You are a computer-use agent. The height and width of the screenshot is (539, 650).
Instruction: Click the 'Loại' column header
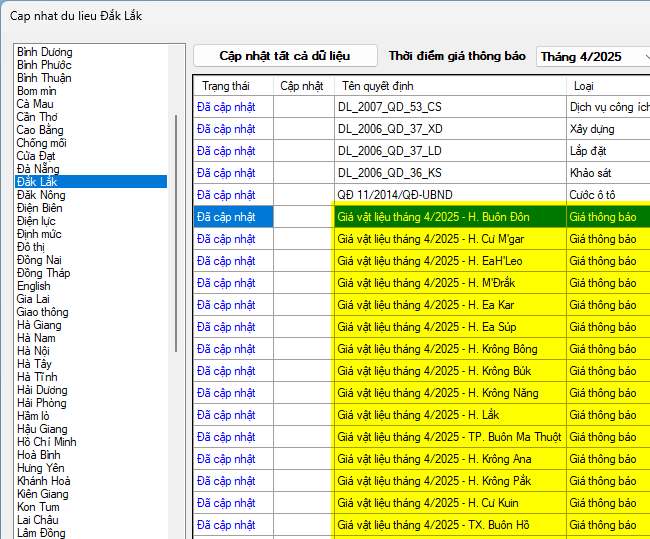point(608,86)
